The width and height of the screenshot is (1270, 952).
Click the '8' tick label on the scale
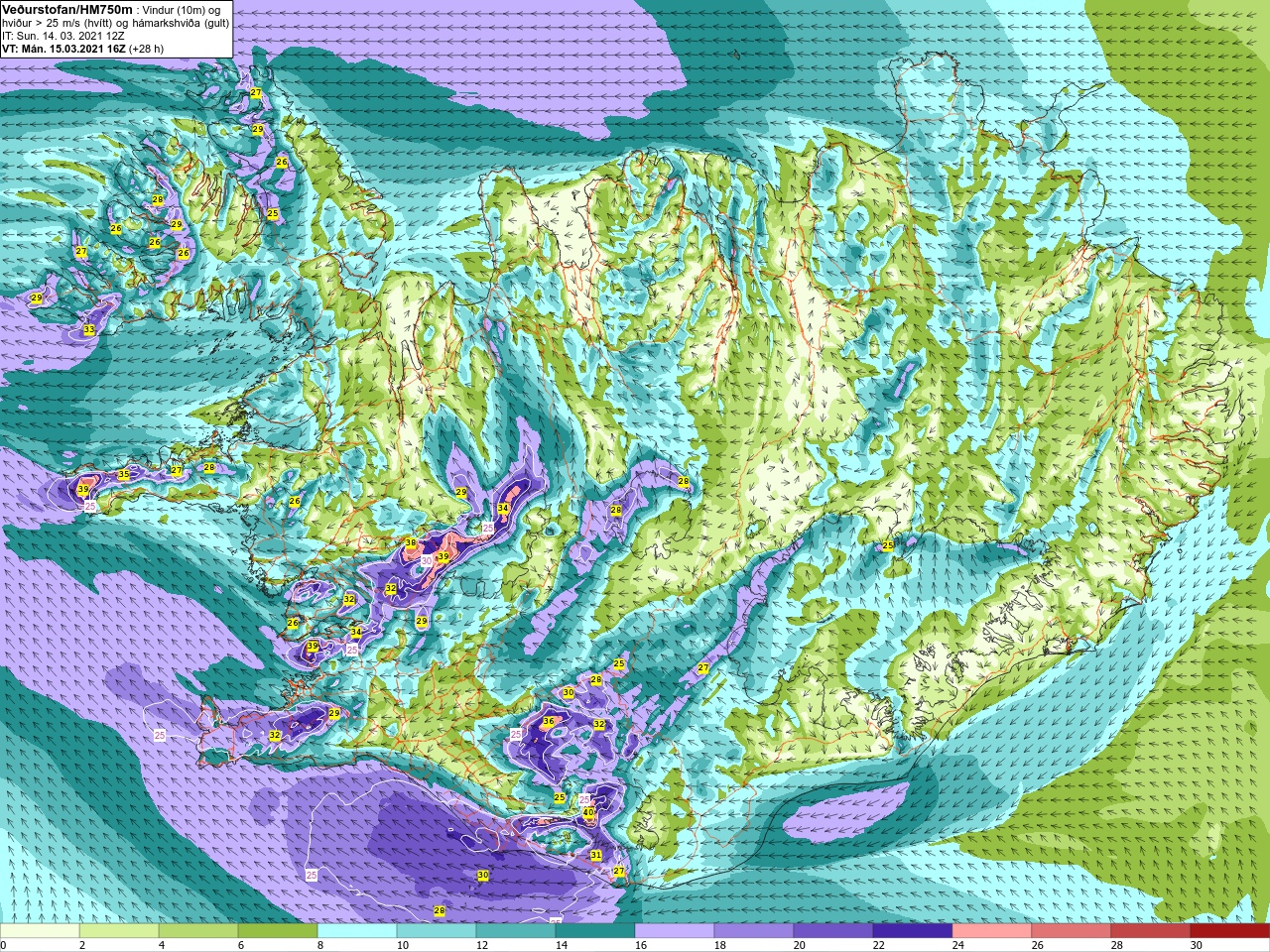tap(322, 946)
